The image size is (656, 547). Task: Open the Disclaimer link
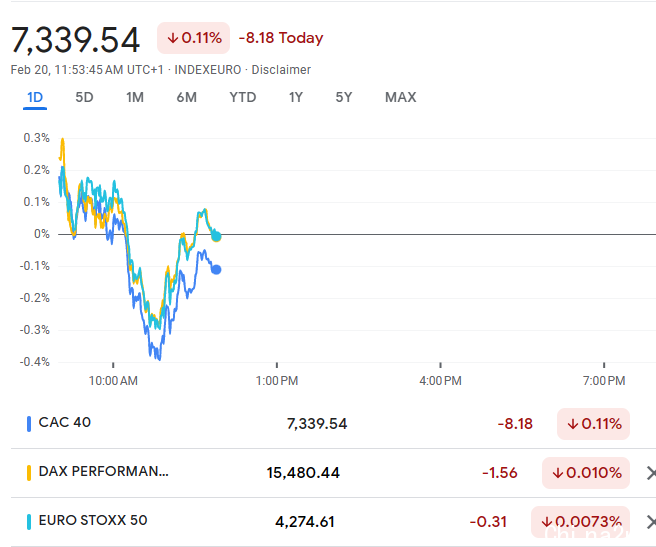(281, 70)
